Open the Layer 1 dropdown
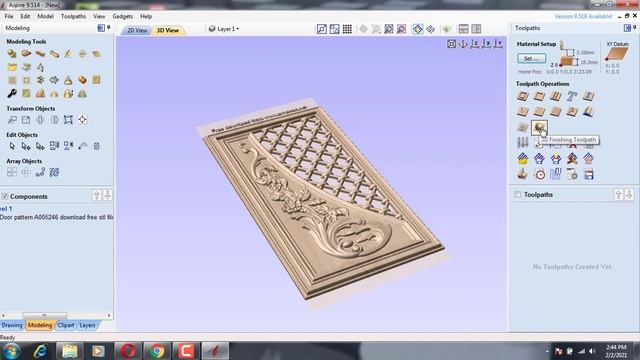The width and height of the screenshot is (640, 360). (224, 29)
